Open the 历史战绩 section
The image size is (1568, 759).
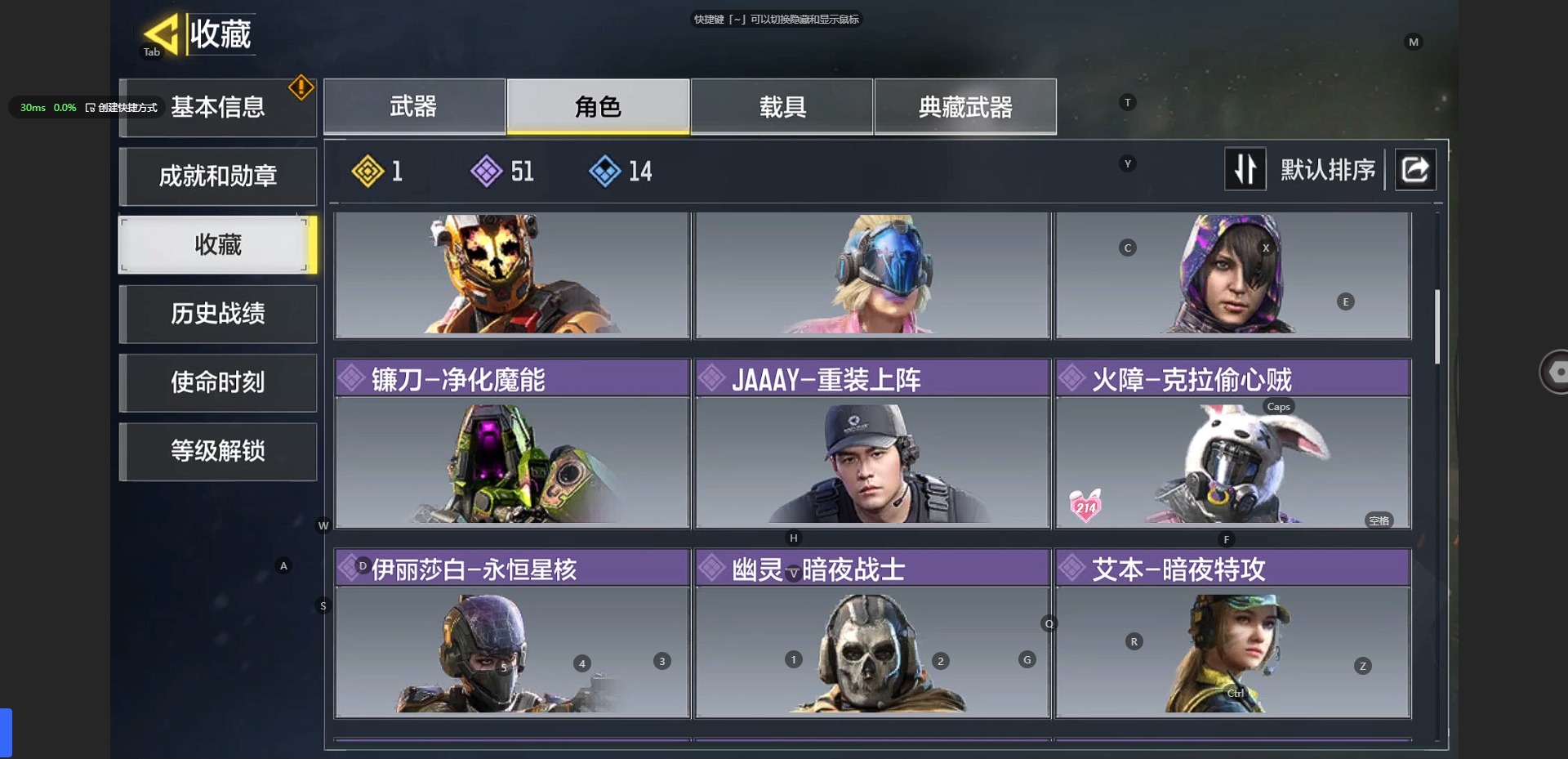pyautogui.click(x=218, y=314)
